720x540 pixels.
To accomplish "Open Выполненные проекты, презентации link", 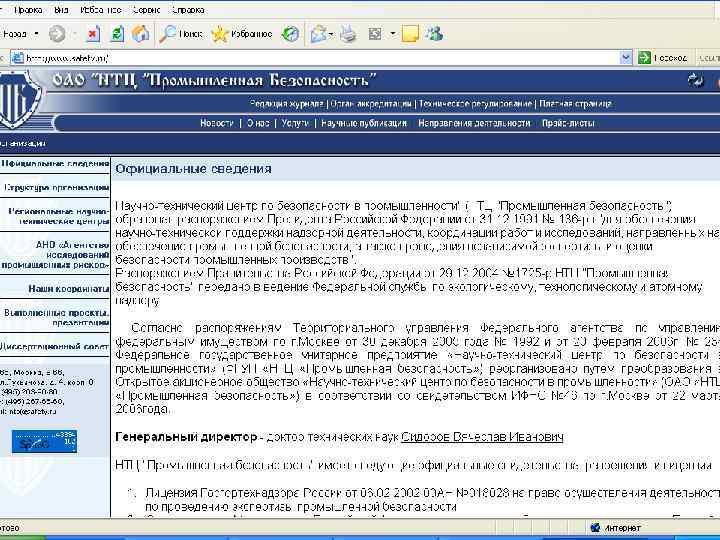I will click(56, 317).
